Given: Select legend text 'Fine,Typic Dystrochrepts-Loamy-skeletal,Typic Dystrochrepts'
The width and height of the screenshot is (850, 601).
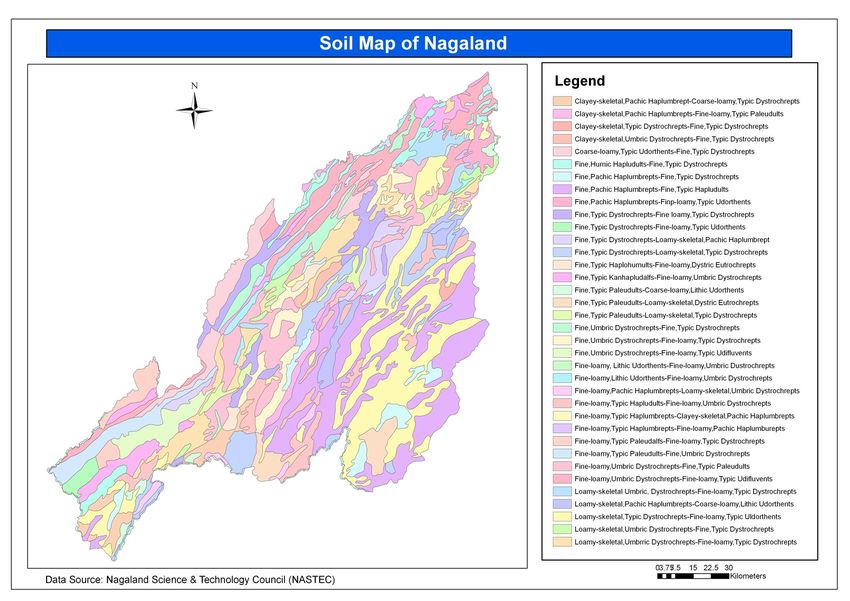Looking at the screenshot, I should [x=671, y=252].
